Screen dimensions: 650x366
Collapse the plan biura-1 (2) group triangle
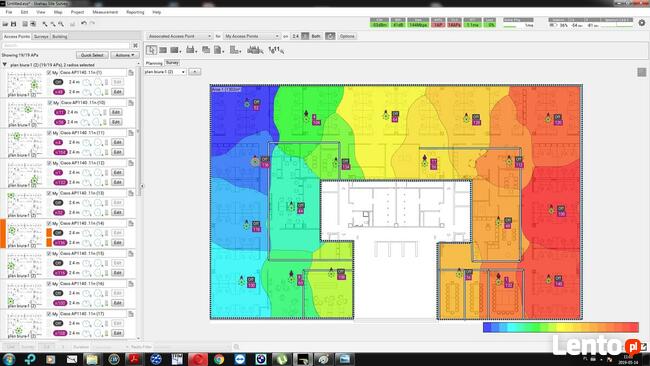tap(5, 65)
